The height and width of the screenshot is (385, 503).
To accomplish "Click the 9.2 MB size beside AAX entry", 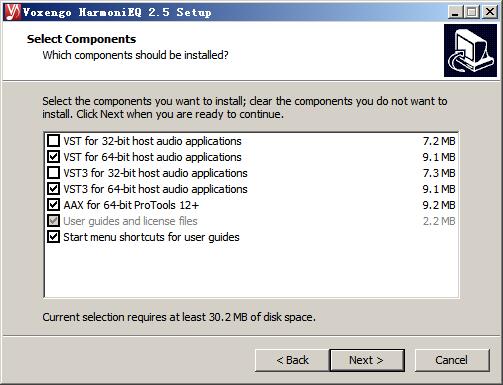I will (439, 205).
